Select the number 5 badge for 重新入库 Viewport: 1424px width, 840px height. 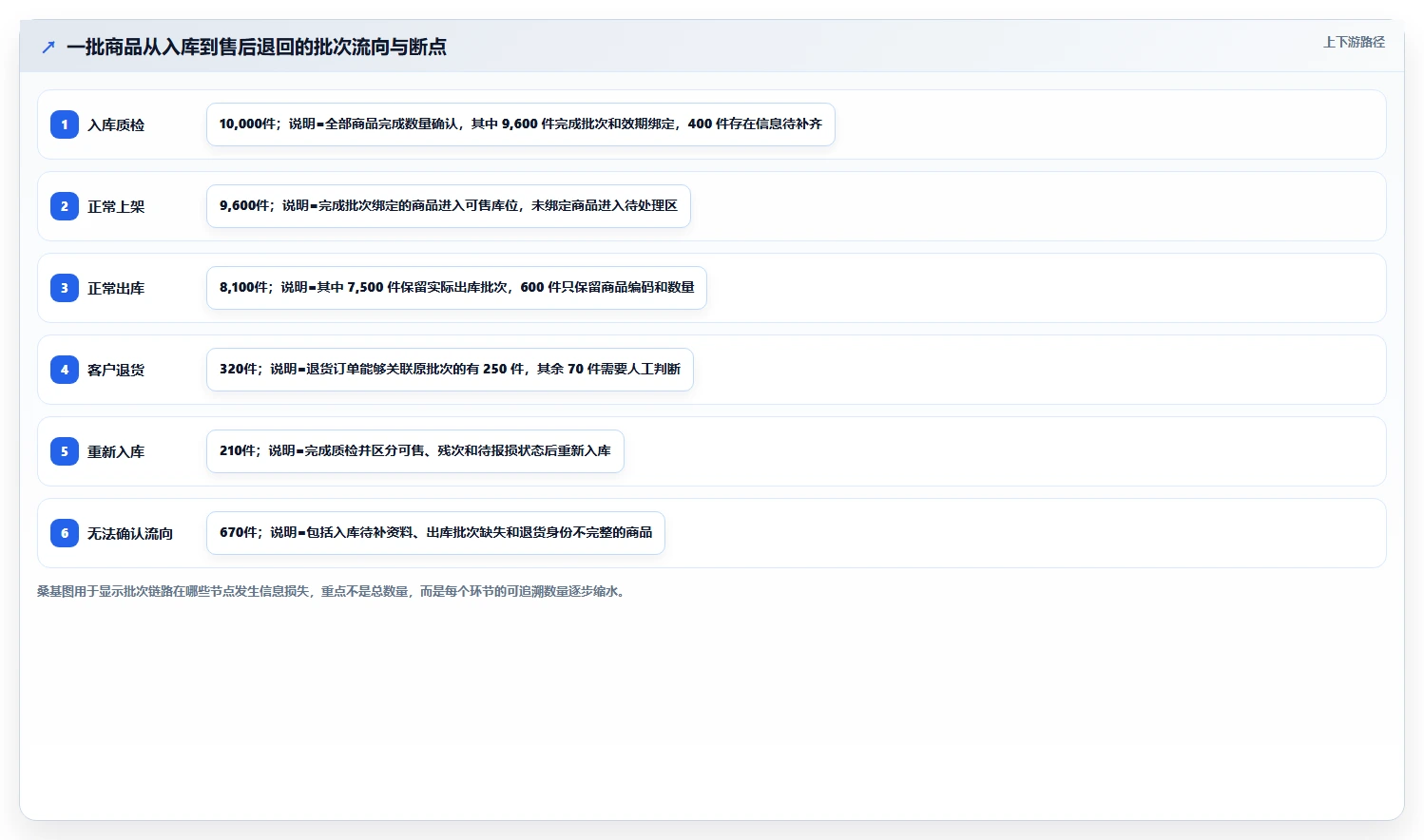coord(65,451)
